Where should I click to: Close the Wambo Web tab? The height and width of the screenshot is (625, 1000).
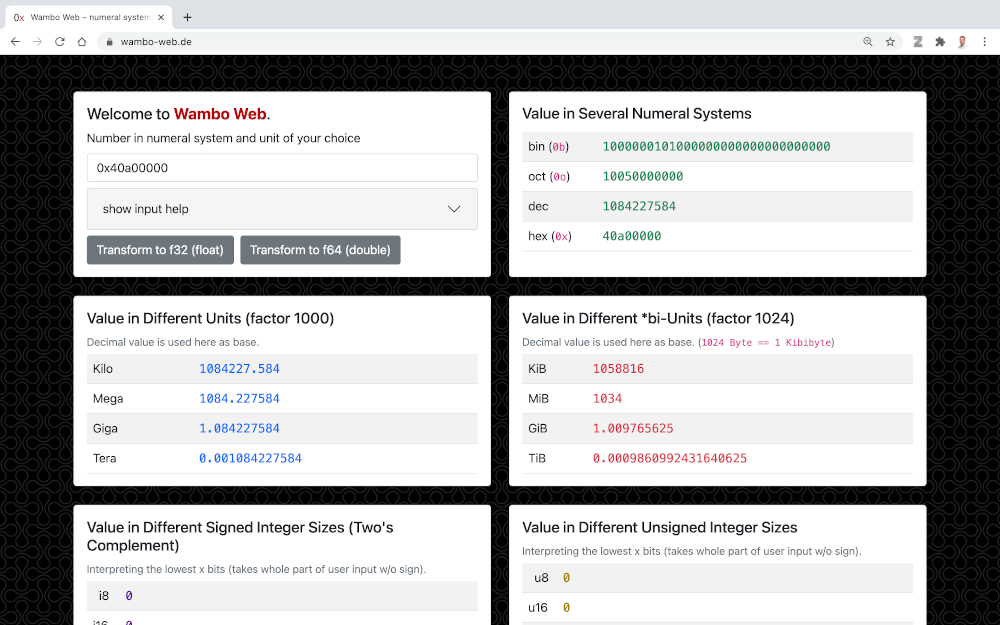click(x=161, y=18)
